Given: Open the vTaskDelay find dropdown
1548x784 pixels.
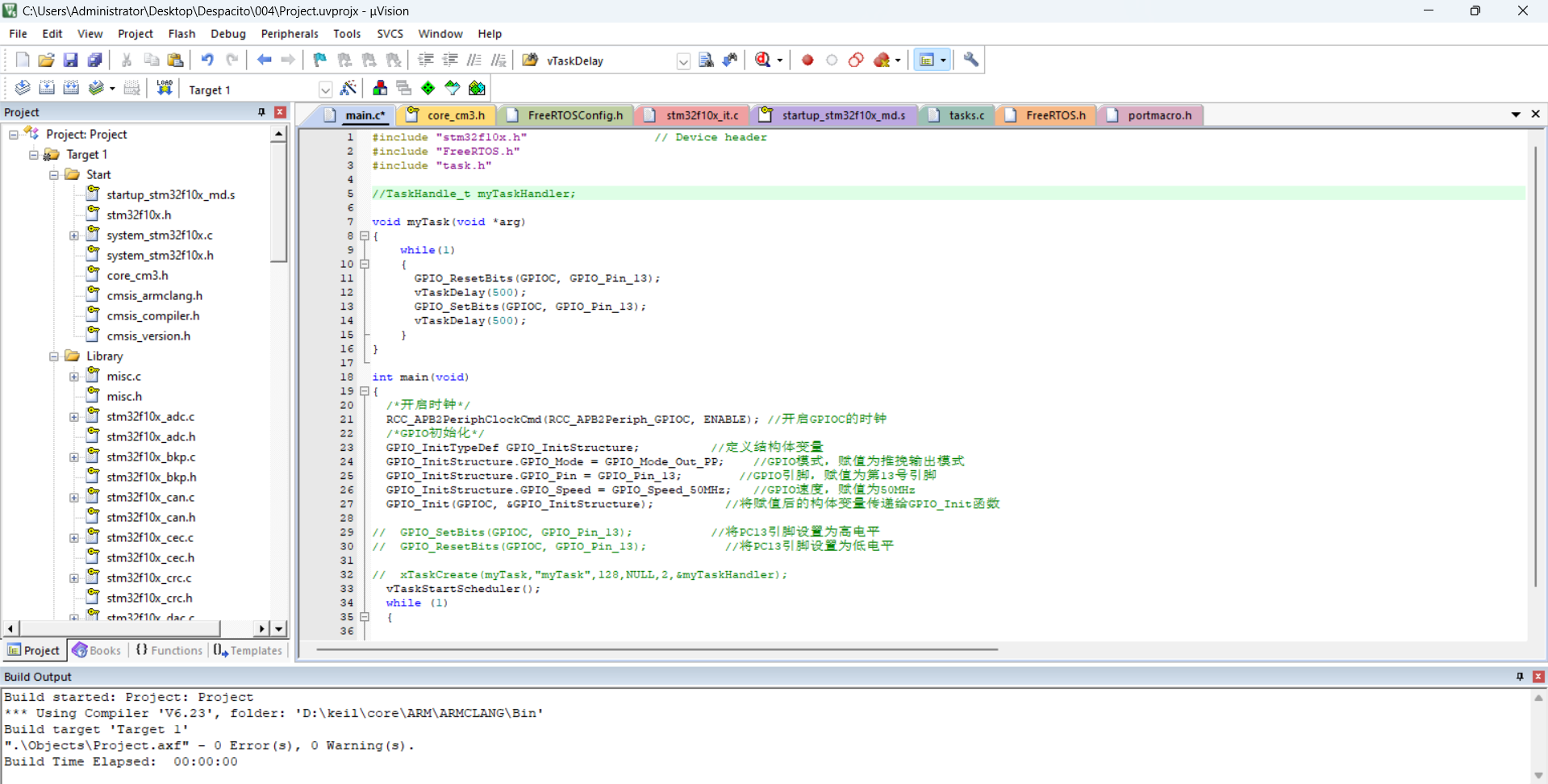Looking at the screenshot, I should [683, 61].
